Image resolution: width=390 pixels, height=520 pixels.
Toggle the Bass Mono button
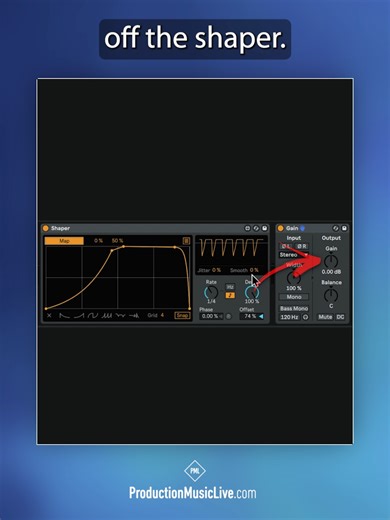click(294, 308)
